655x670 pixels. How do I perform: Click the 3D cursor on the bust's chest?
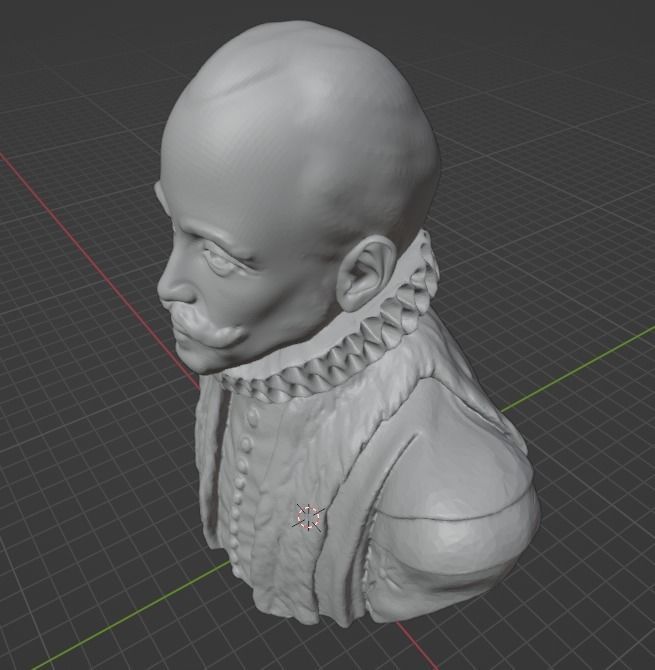[308, 517]
